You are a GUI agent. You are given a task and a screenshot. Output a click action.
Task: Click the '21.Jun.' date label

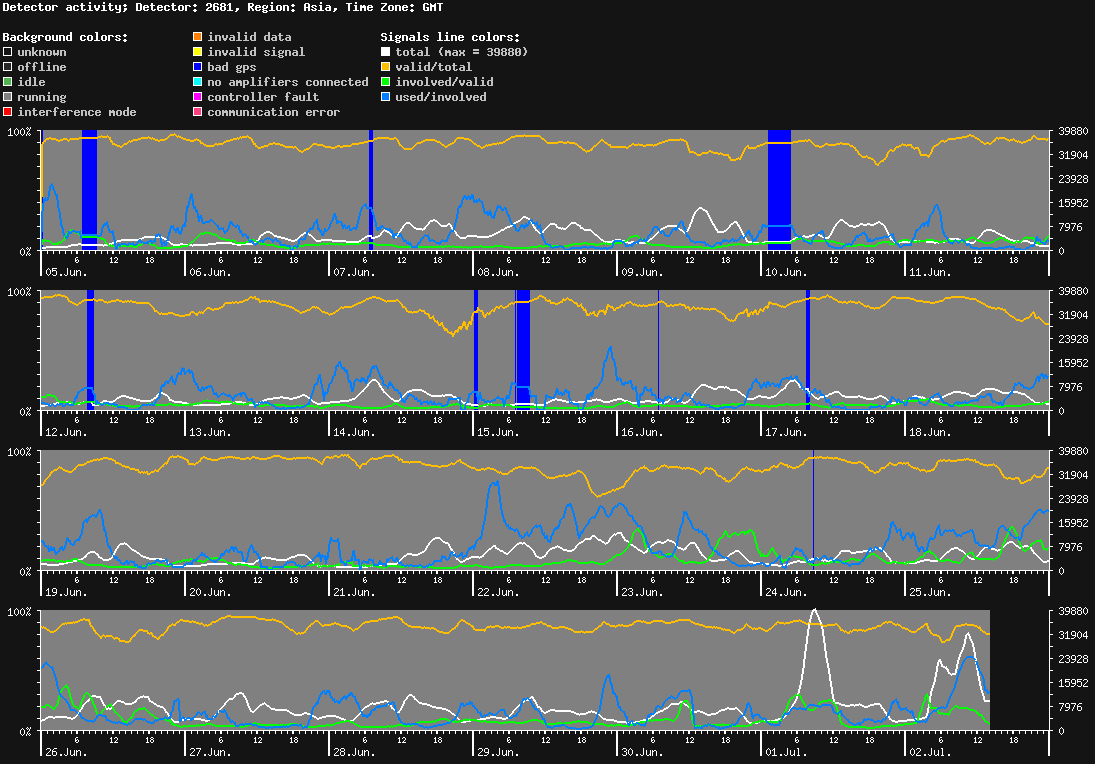(x=354, y=592)
